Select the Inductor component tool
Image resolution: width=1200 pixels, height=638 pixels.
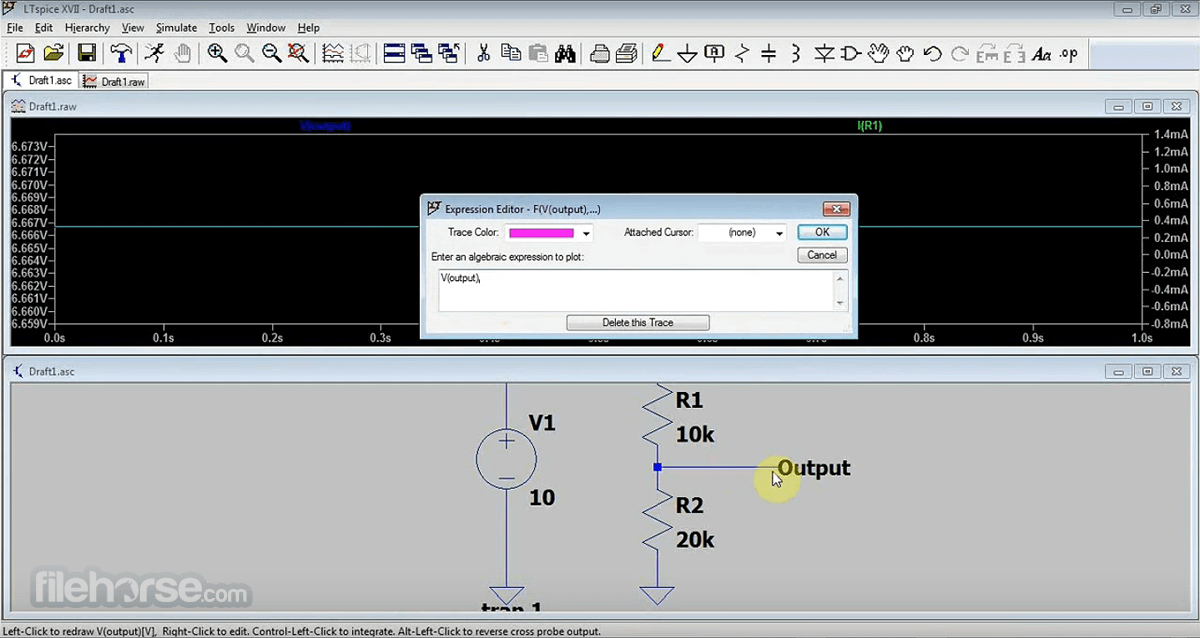click(796, 53)
